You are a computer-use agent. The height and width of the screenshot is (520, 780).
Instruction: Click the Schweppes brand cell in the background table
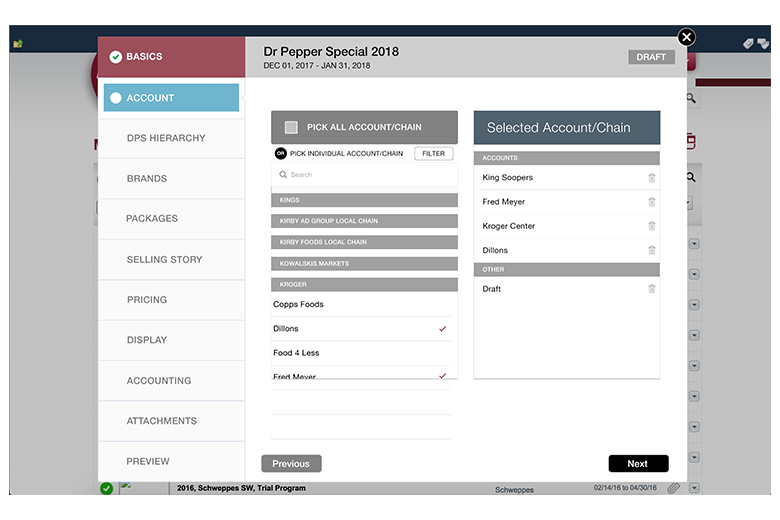[514, 490]
